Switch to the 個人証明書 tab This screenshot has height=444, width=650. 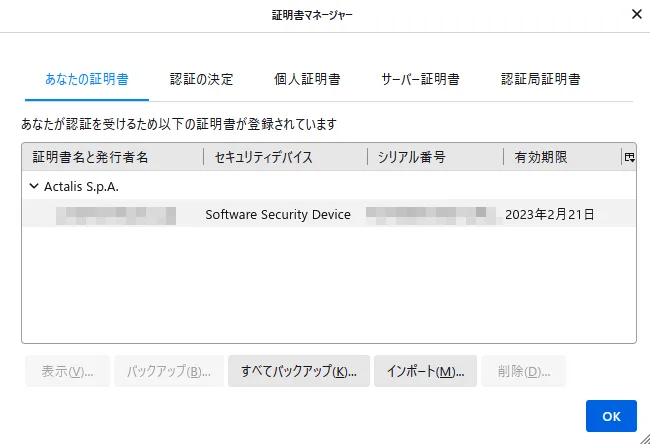click(307, 79)
